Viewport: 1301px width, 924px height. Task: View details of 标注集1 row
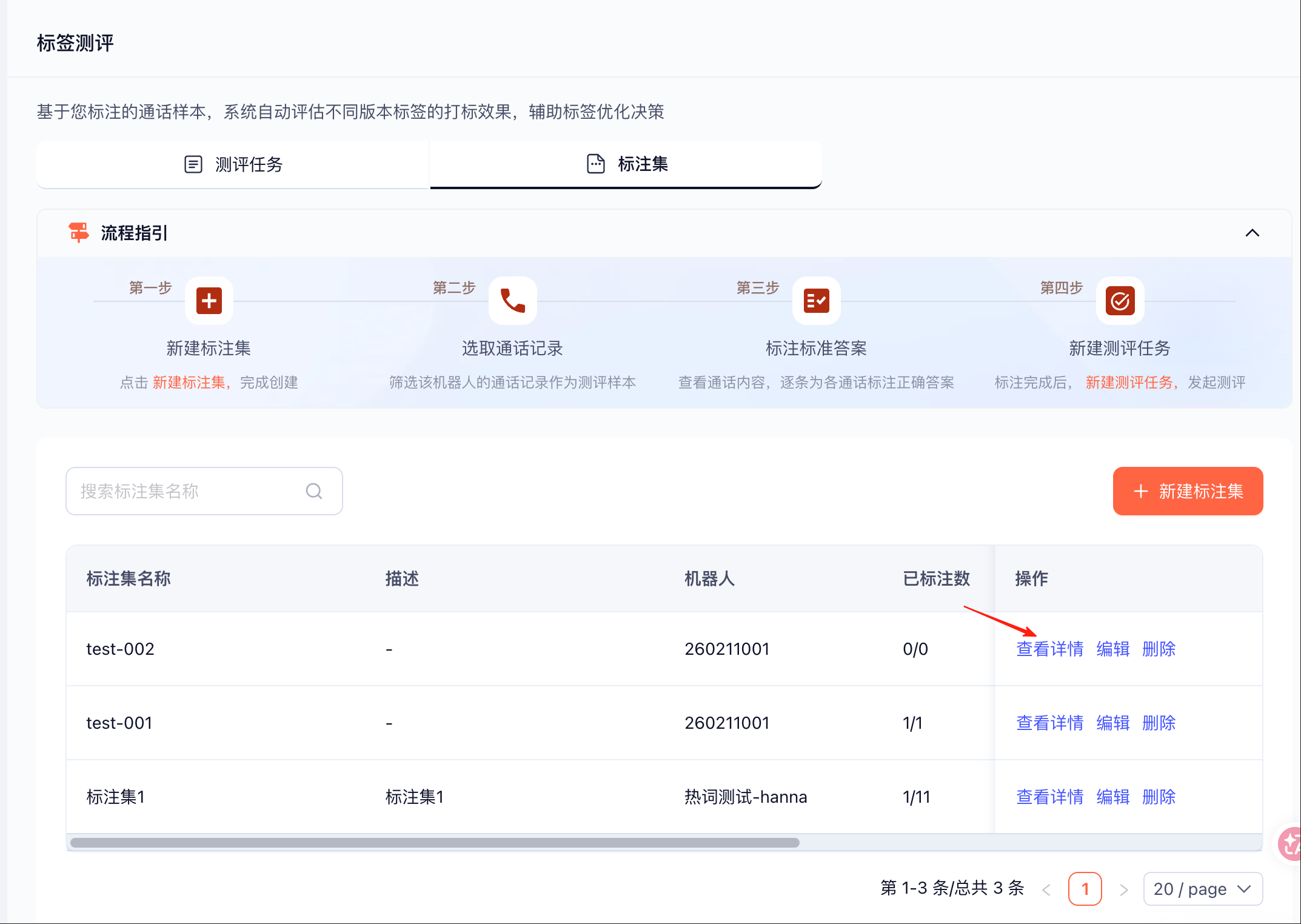[1049, 797]
